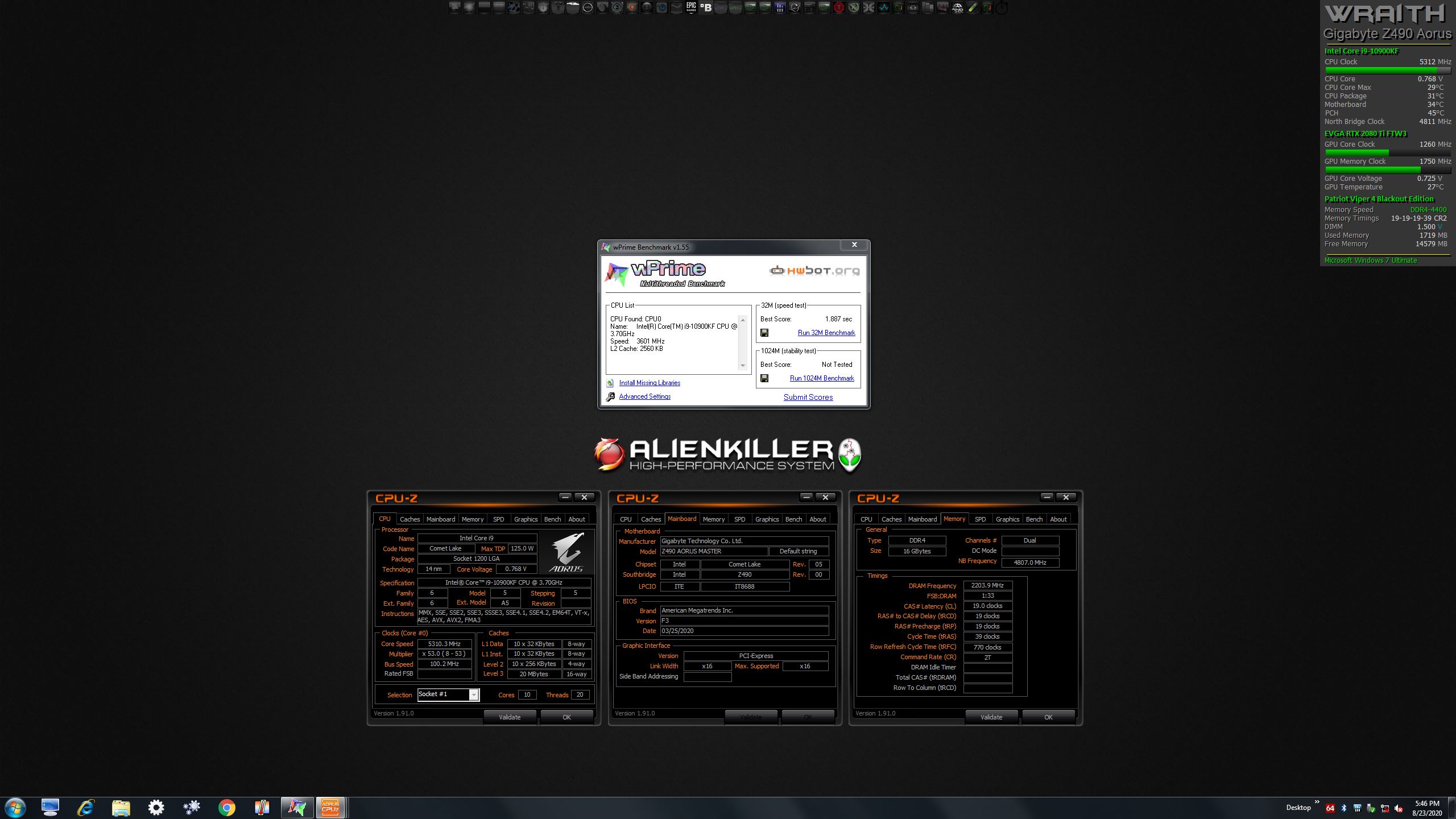Screen dimensions: 1456x819
Task: Click the AORUS CPU-Z taskbar icon
Action: [x=330, y=808]
